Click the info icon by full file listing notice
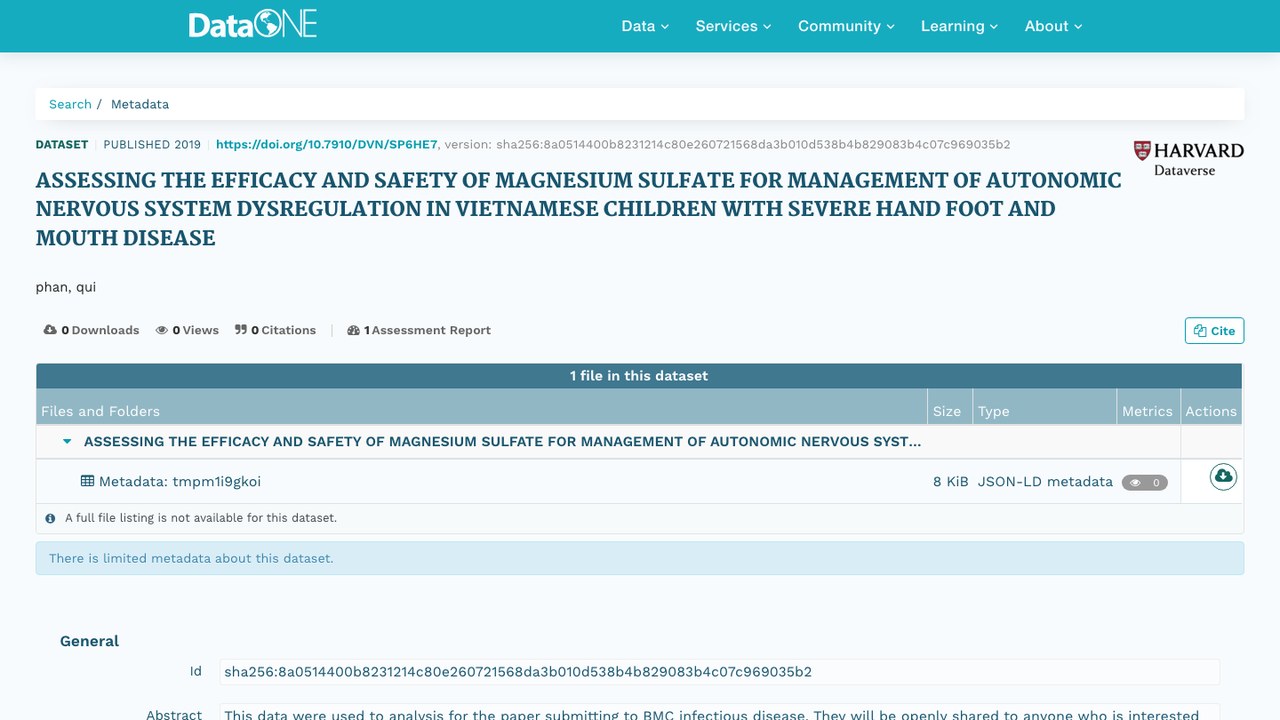The height and width of the screenshot is (720, 1280). coord(50,518)
